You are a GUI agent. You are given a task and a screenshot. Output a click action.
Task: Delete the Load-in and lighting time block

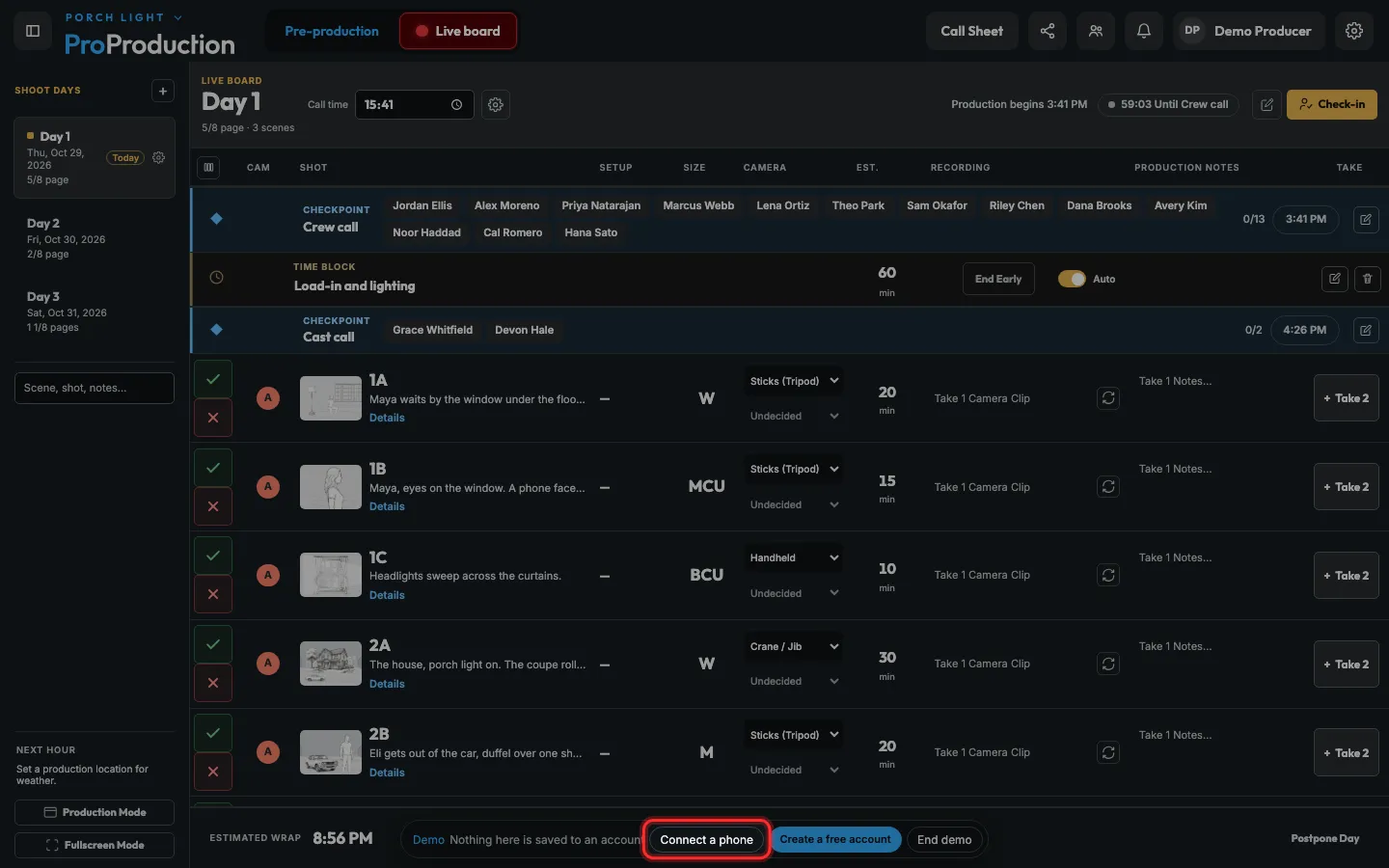pos(1368,279)
